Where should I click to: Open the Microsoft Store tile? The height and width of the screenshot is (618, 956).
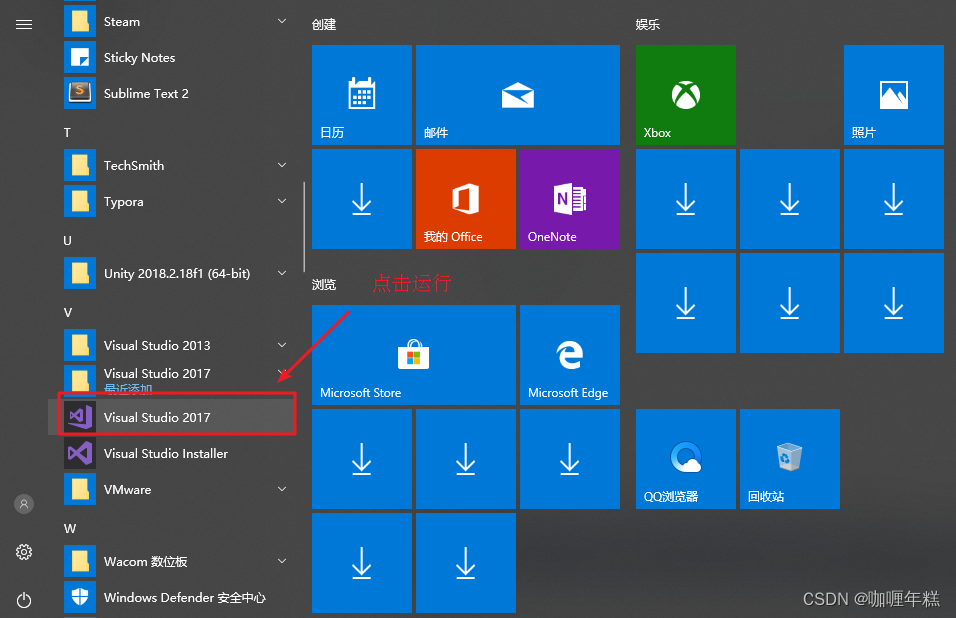(x=413, y=355)
